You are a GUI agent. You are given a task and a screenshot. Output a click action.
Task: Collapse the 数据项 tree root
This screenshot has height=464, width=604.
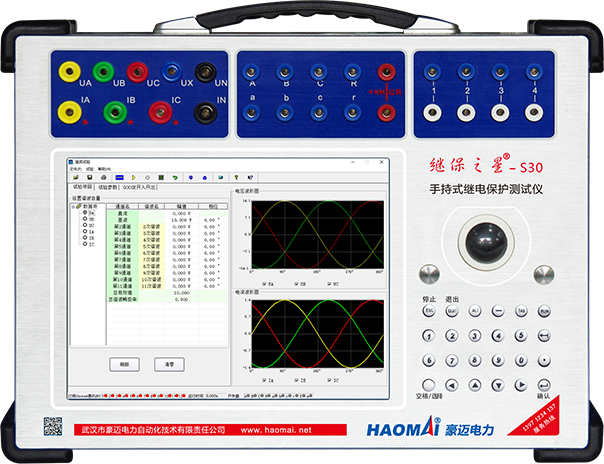[x=73, y=206]
